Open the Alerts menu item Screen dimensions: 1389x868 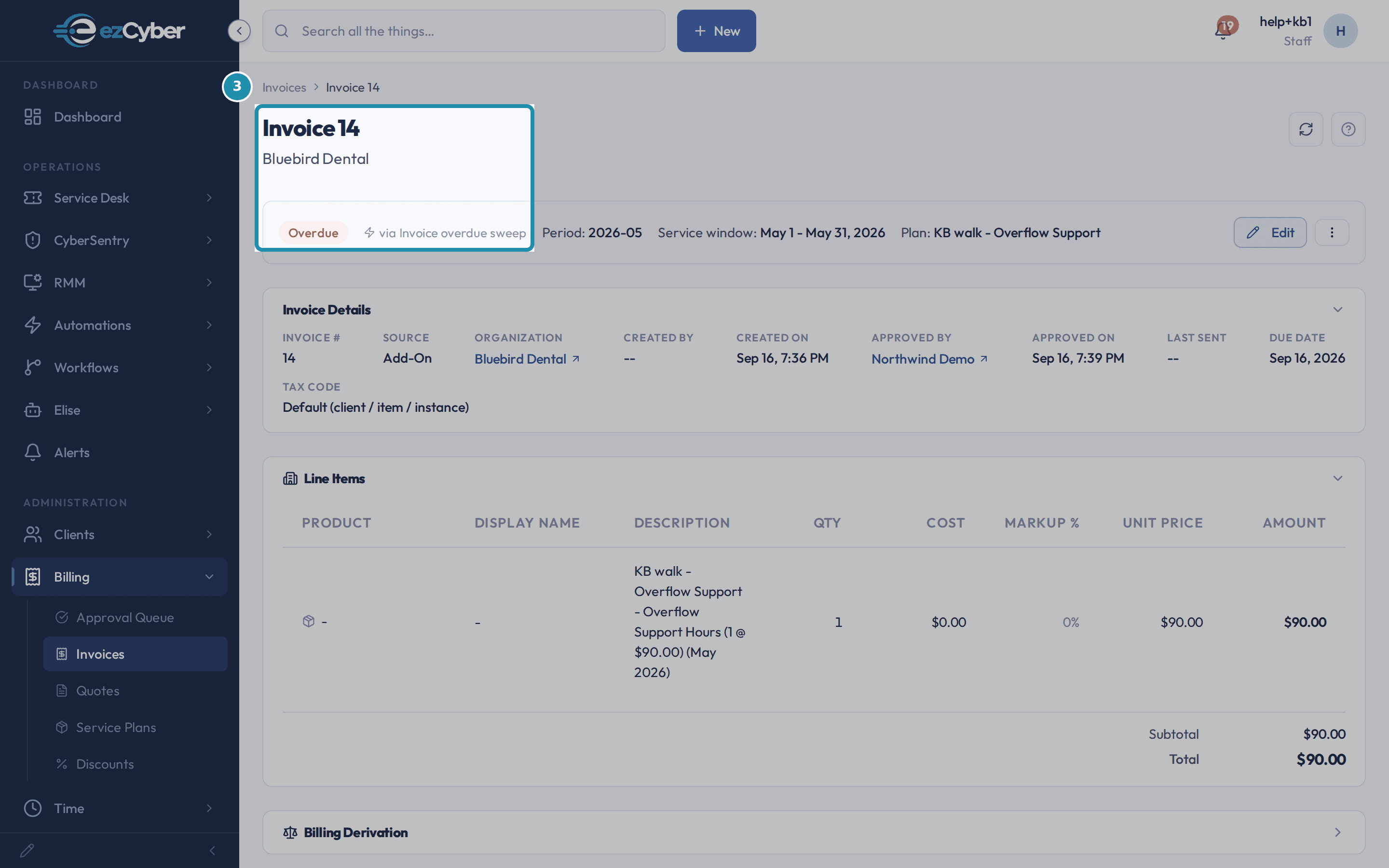click(120, 452)
